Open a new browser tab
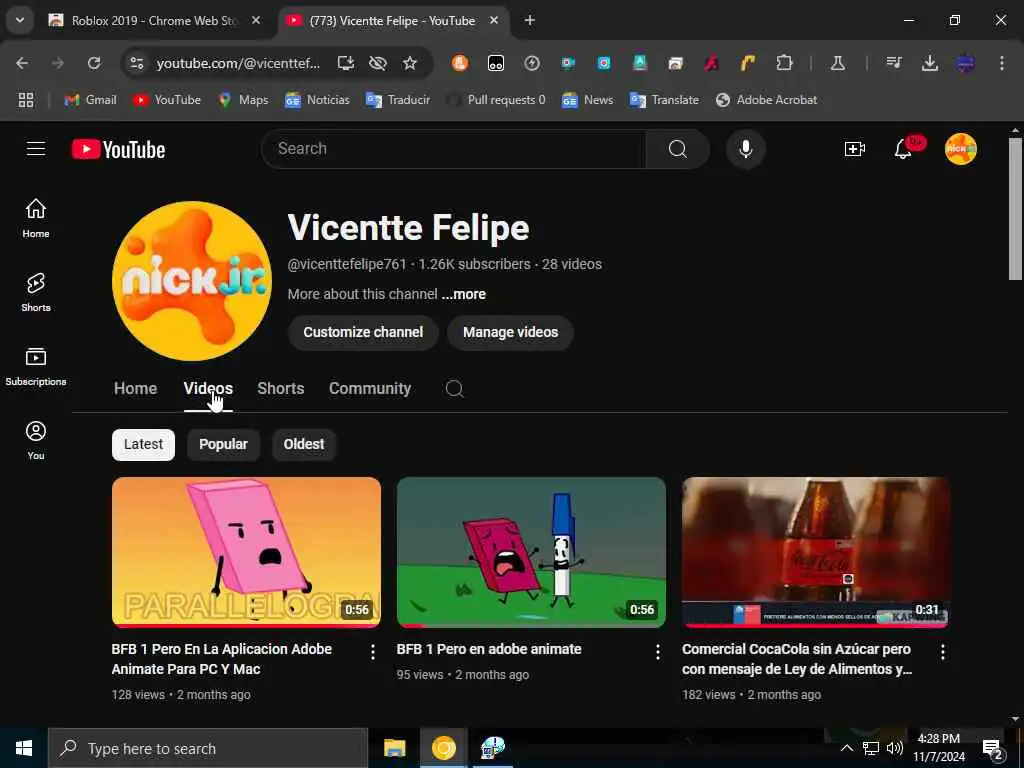This screenshot has width=1024, height=768. (x=530, y=21)
